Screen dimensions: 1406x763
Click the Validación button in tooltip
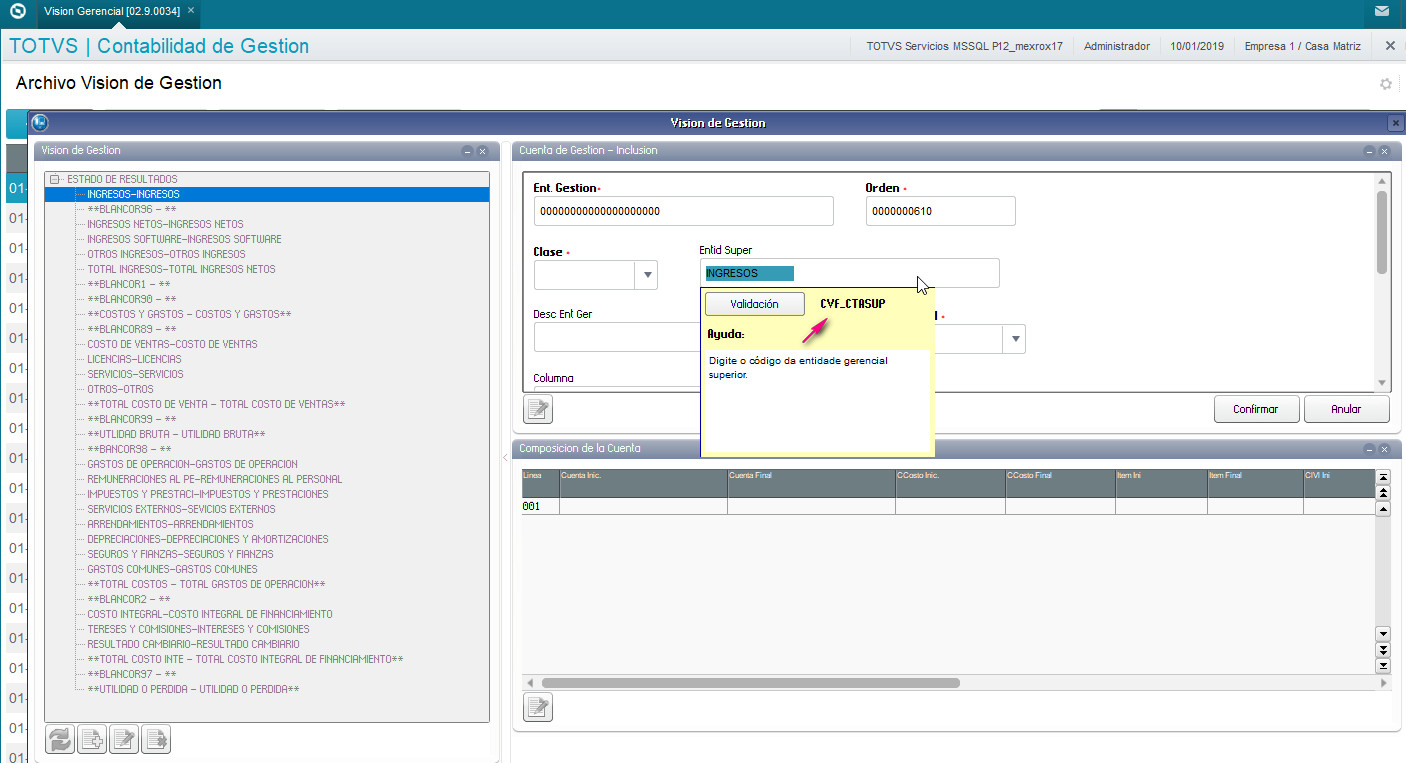754,303
